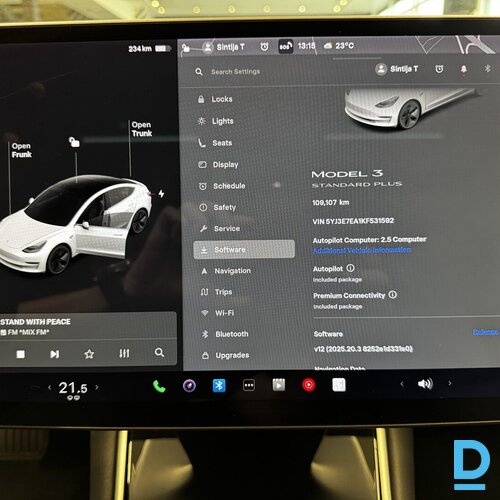Skip to the next station
The image size is (500, 500).
point(55,354)
